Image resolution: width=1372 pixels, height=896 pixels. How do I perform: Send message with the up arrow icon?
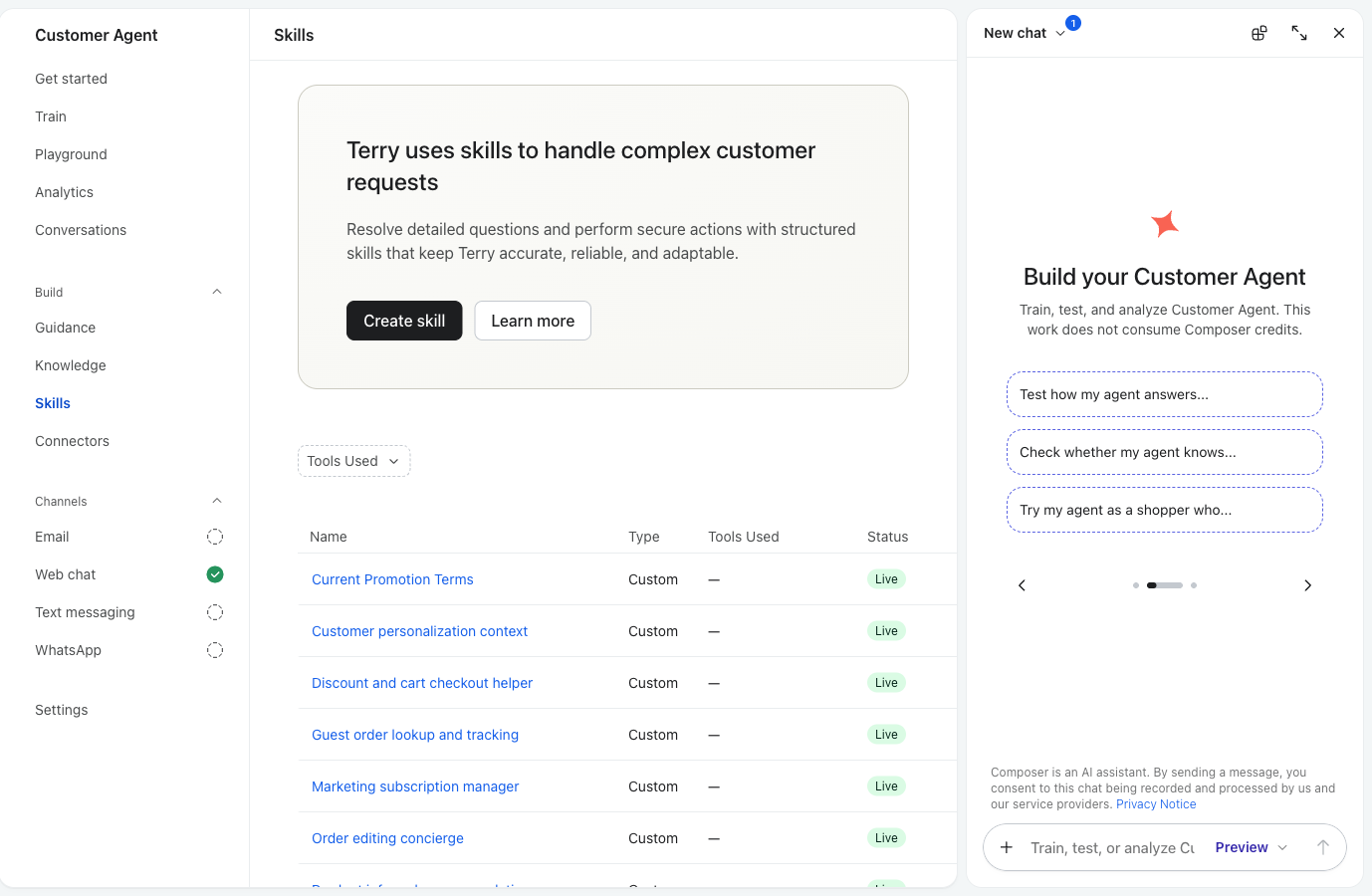click(x=1322, y=847)
